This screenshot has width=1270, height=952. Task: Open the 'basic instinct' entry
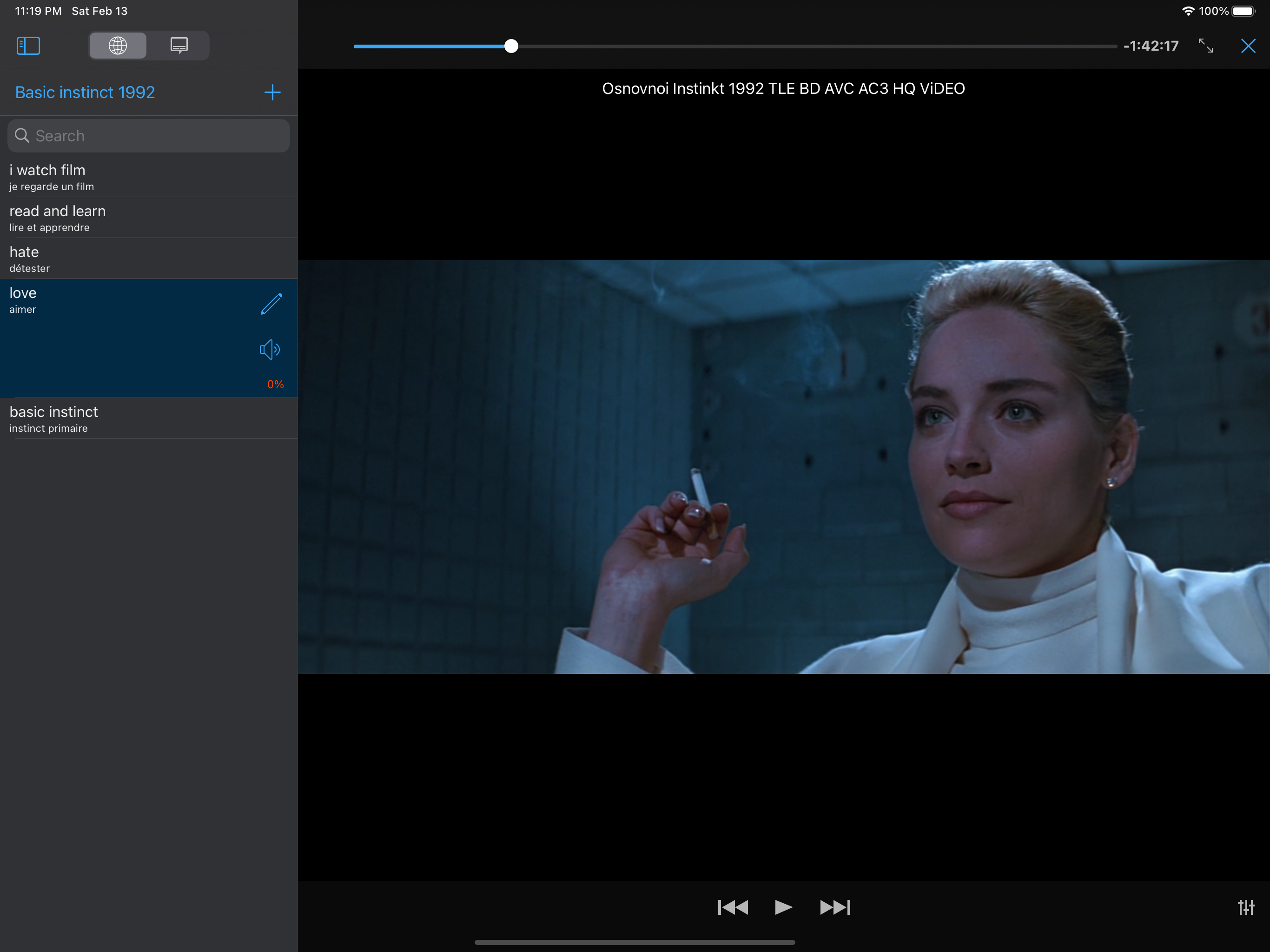(x=148, y=418)
